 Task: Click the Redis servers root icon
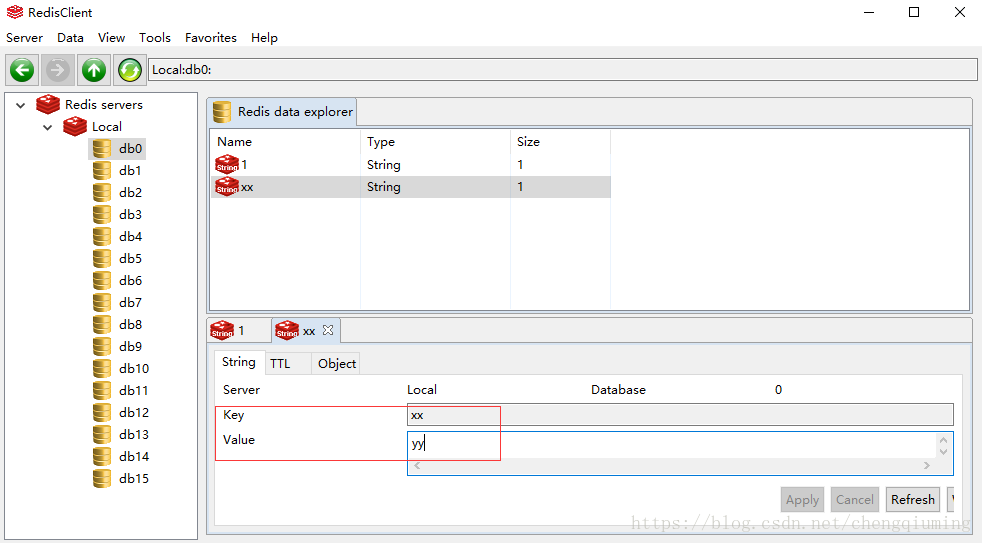pos(48,105)
